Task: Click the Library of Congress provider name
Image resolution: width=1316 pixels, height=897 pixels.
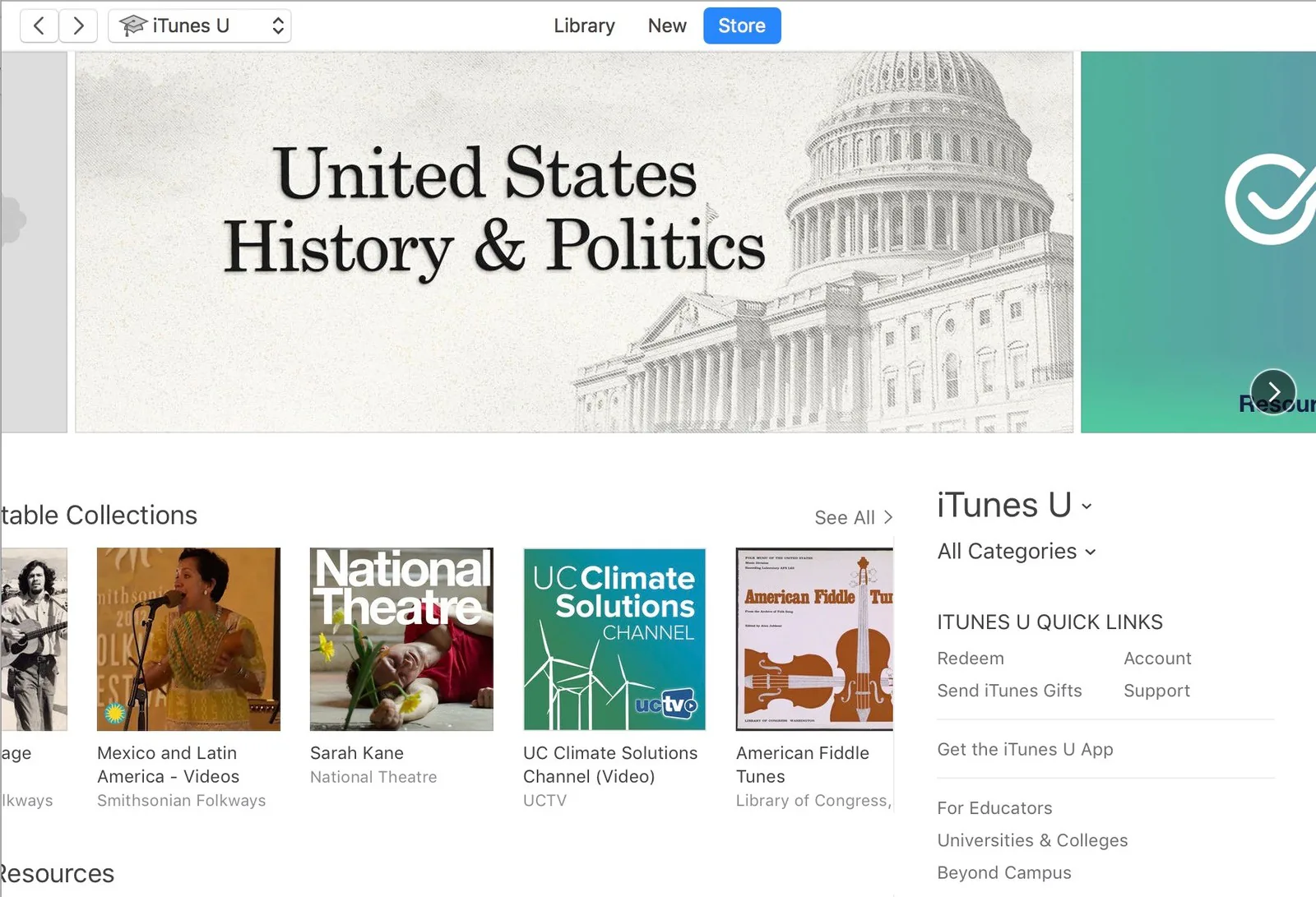Action: [813, 801]
